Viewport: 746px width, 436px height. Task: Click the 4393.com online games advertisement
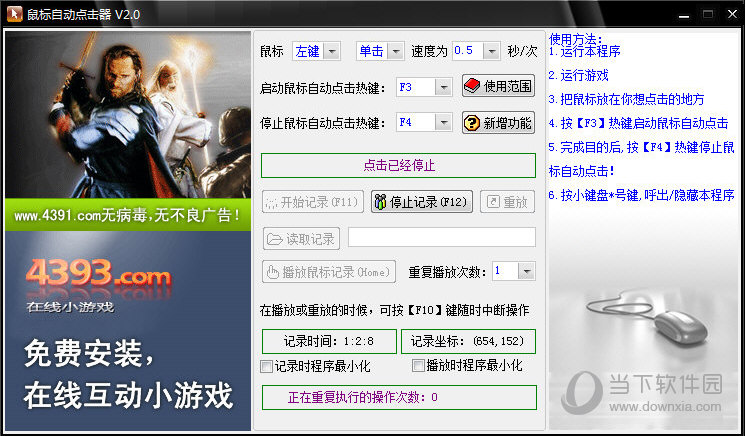pyautogui.click(x=128, y=330)
